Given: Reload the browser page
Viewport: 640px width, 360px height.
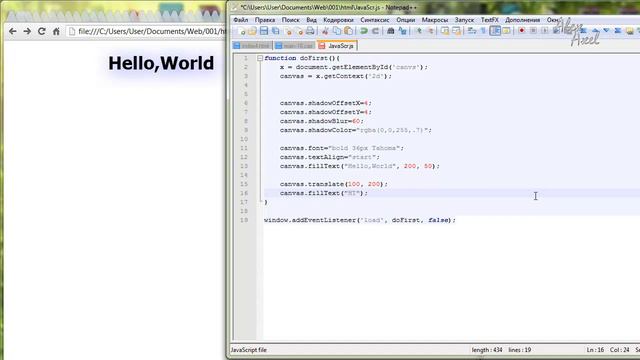Looking at the screenshot, I should 41,31.
